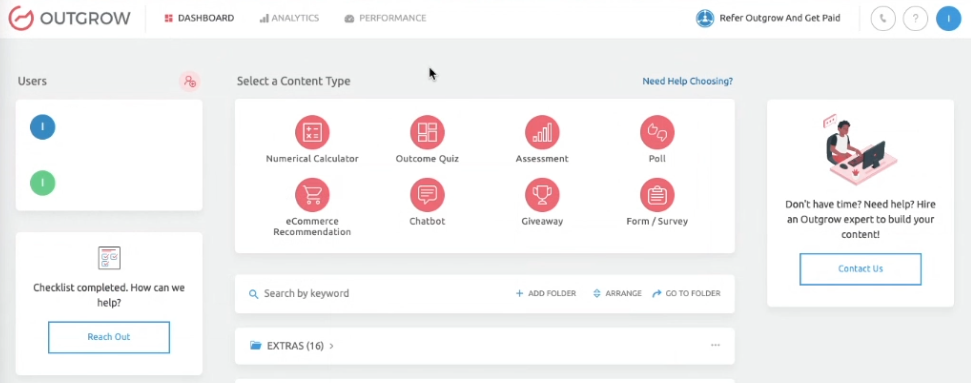Image resolution: width=971 pixels, height=383 pixels.
Task: Click the phone call icon
Action: point(882,19)
